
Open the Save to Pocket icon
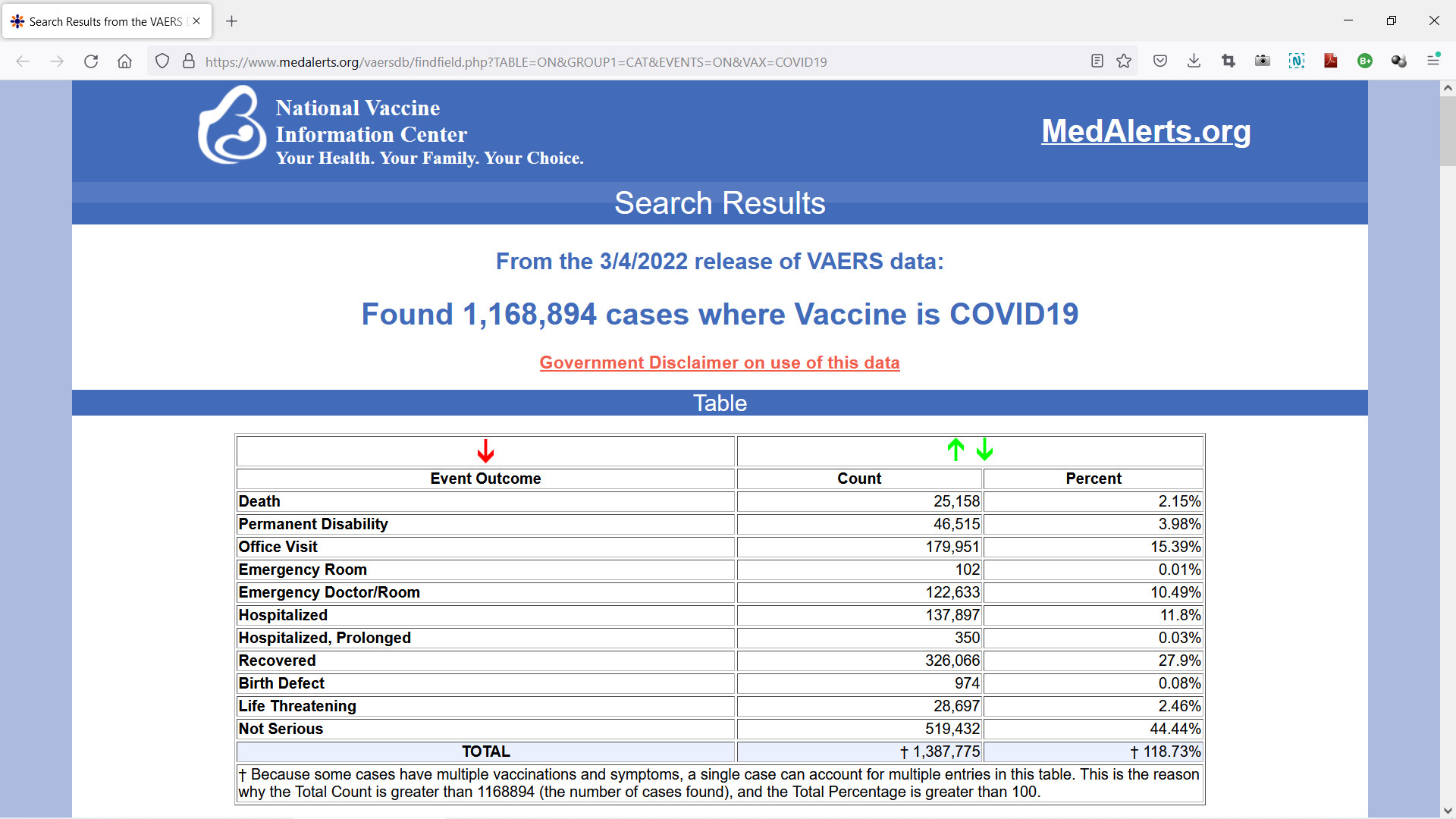(1160, 61)
